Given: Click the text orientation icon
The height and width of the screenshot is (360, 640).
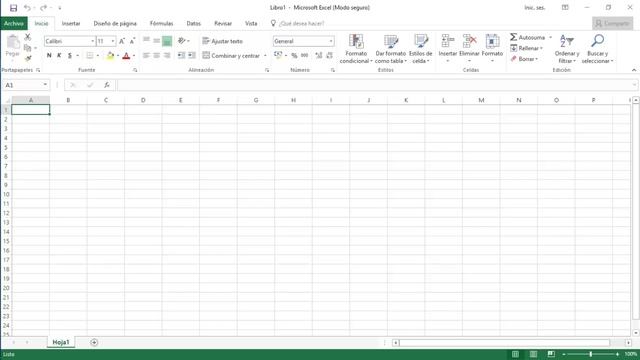Looking at the screenshot, I should [x=182, y=41].
